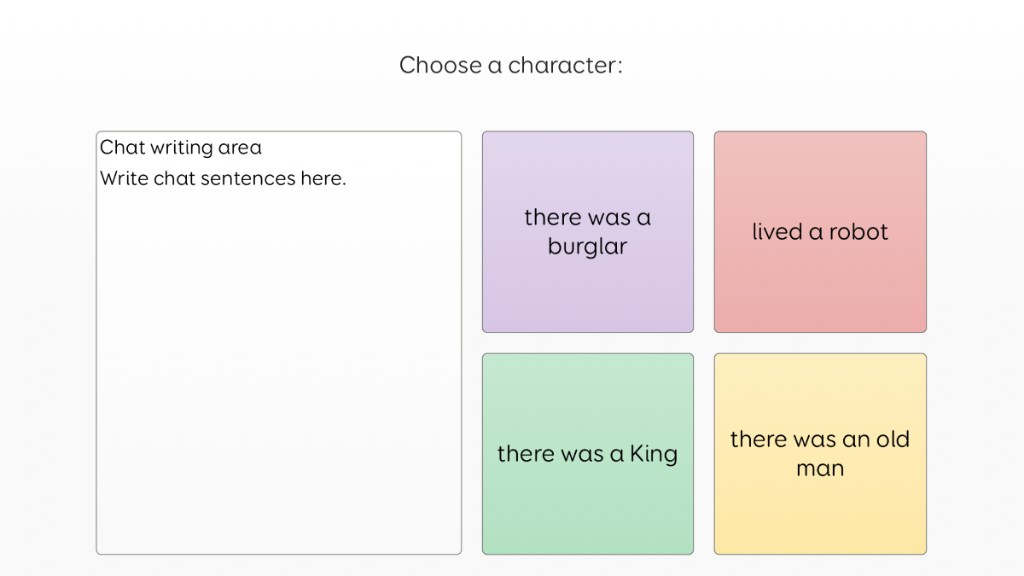
Task: Click the "there was a King" text
Action: coord(587,454)
